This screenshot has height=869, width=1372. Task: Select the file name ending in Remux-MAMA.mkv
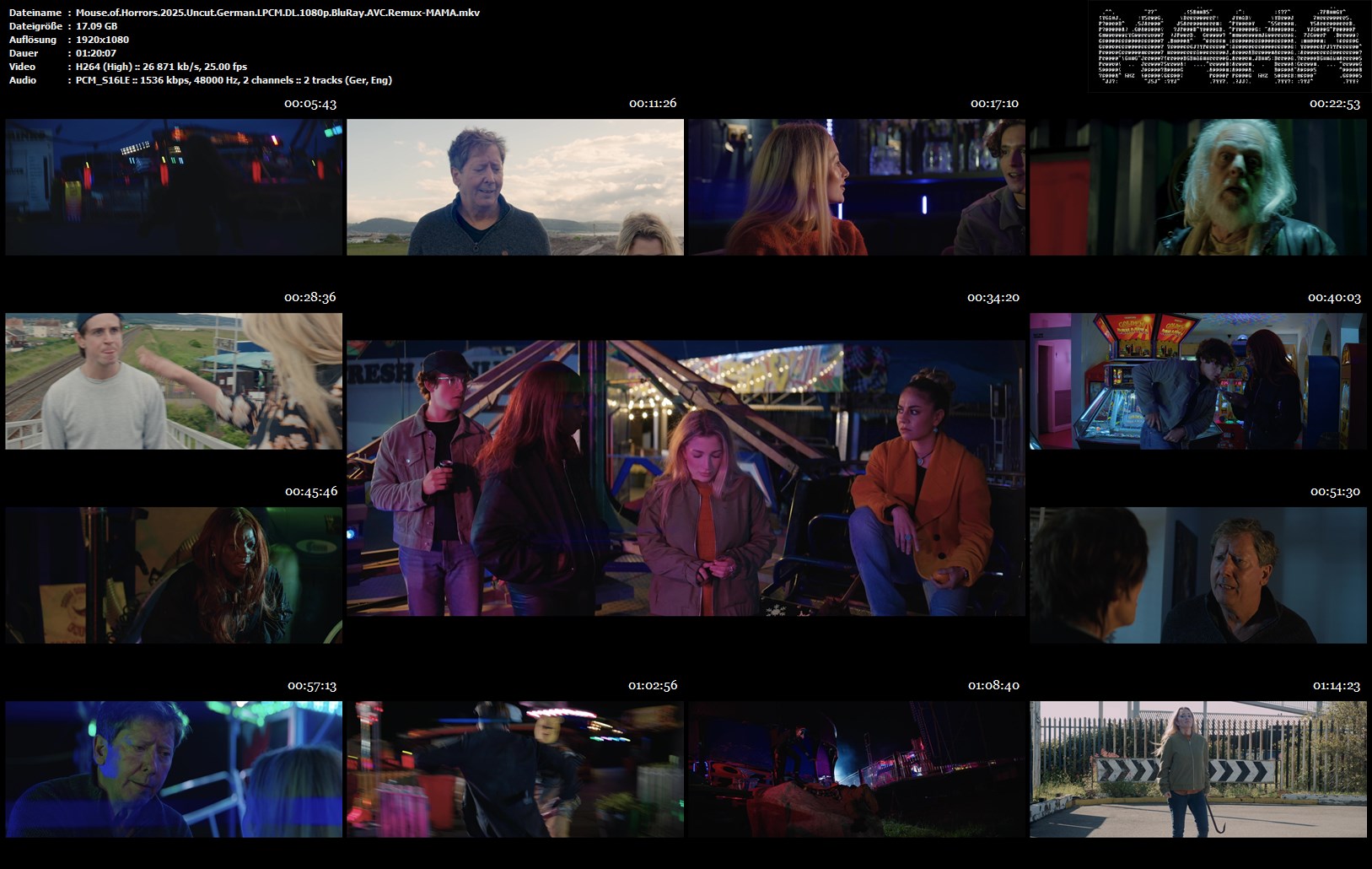[277, 13]
